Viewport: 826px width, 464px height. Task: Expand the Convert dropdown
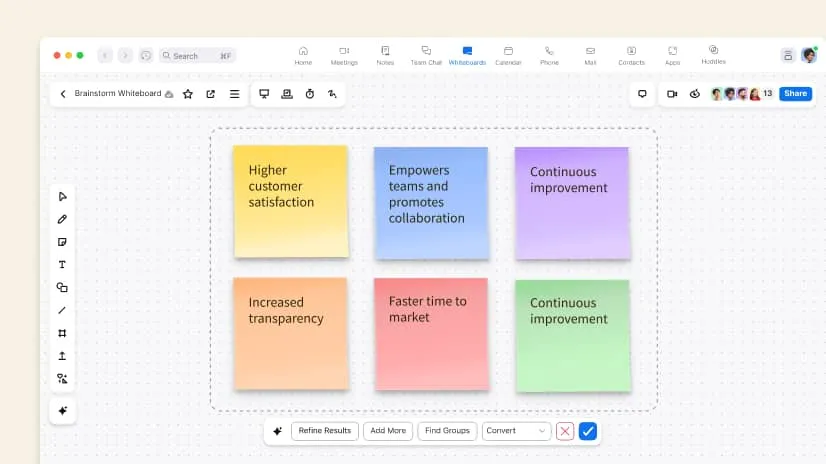click(516, 431)
